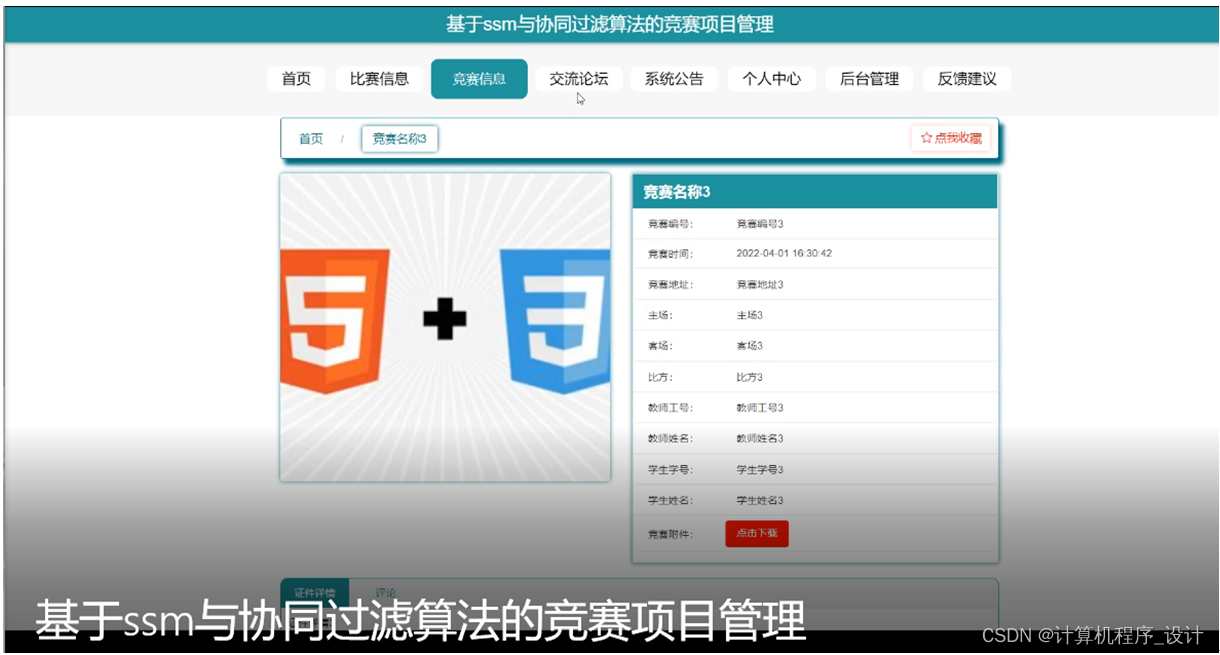Click the 学生姓名3 value
The height and width of the screenshot is (655, 1220).
tap(760, 501)
